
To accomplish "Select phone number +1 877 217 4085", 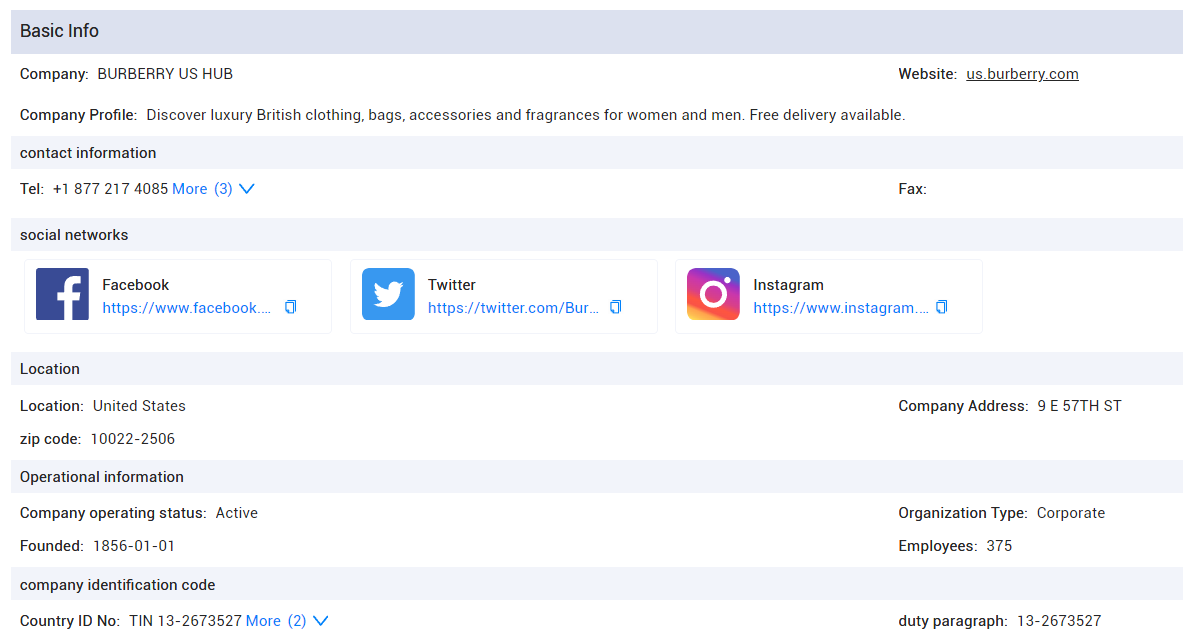I will (x=110, y=189).
